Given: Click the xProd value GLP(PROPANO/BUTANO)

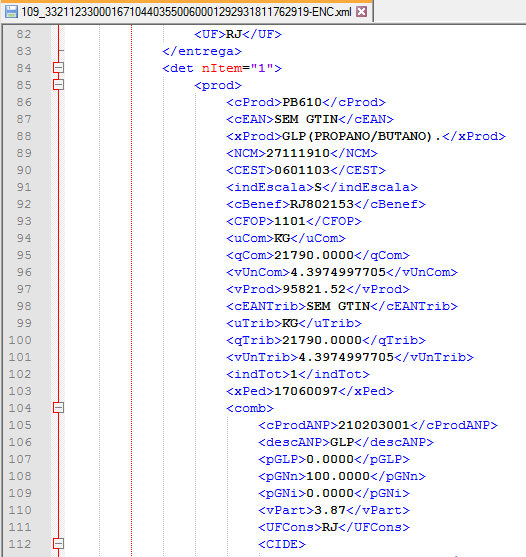Looking at the screenshot, I should 361,136.
